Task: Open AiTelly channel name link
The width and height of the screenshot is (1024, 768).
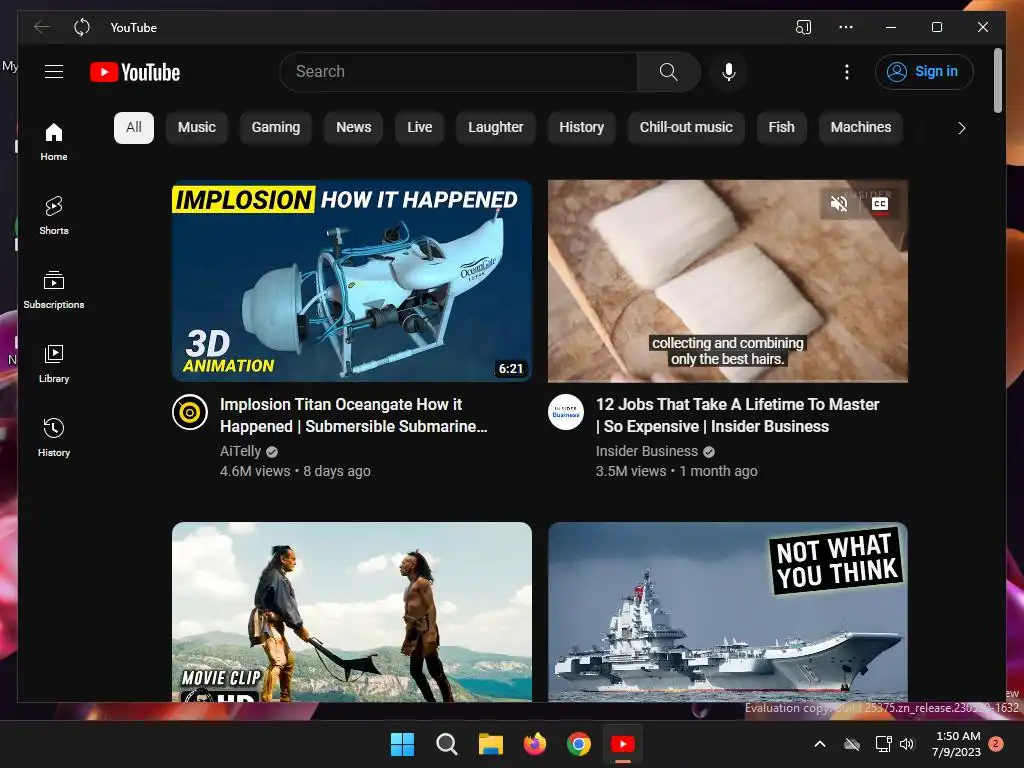Action: [240, 451]
